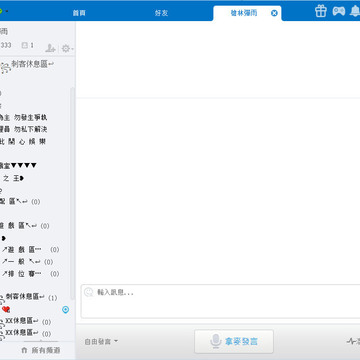The width and height of the screenshot is (360, 360).
Task: Click the 勿發生爭執 notice line
Action: point(31,118)
